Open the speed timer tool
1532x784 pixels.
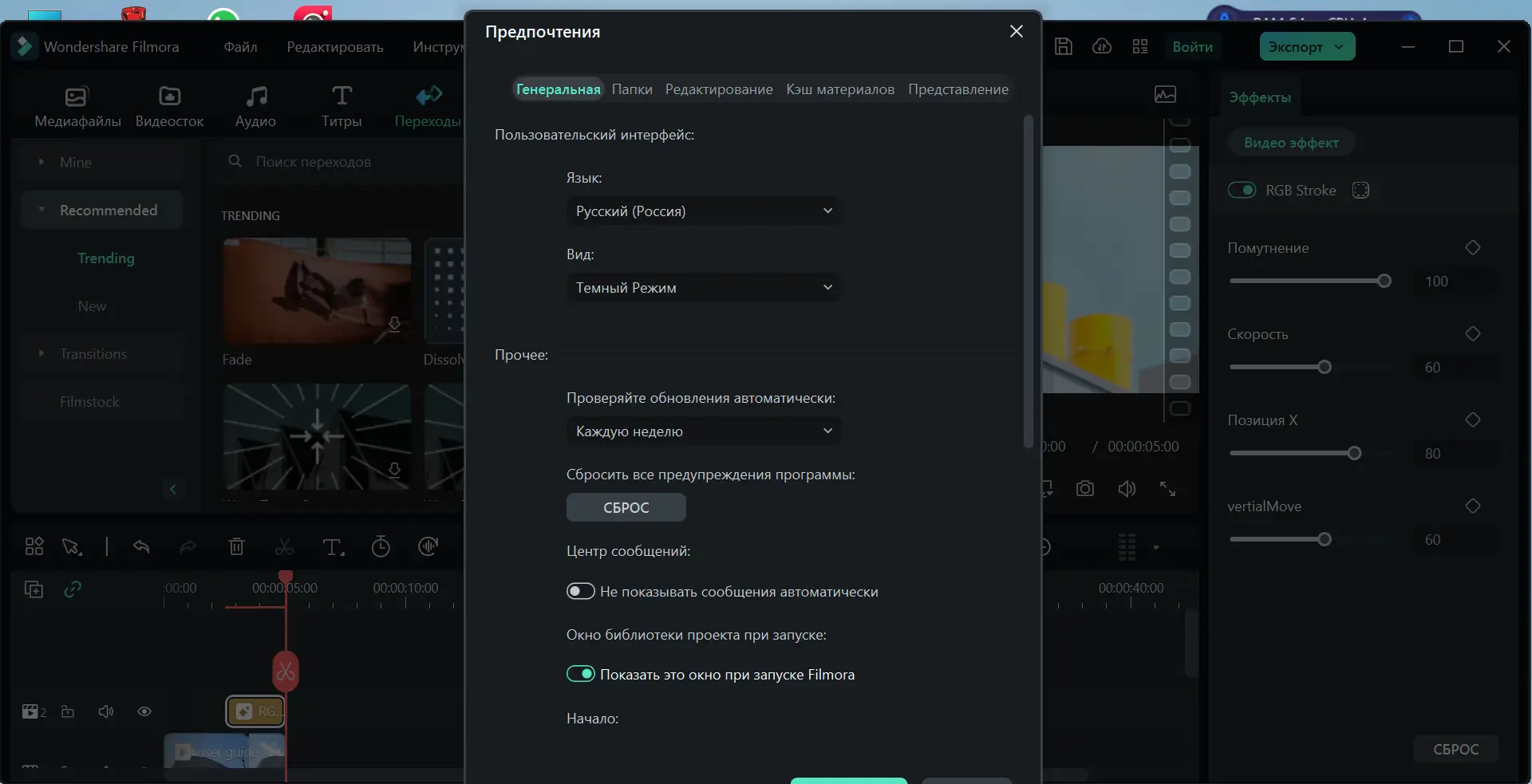(x=381, y=546)
